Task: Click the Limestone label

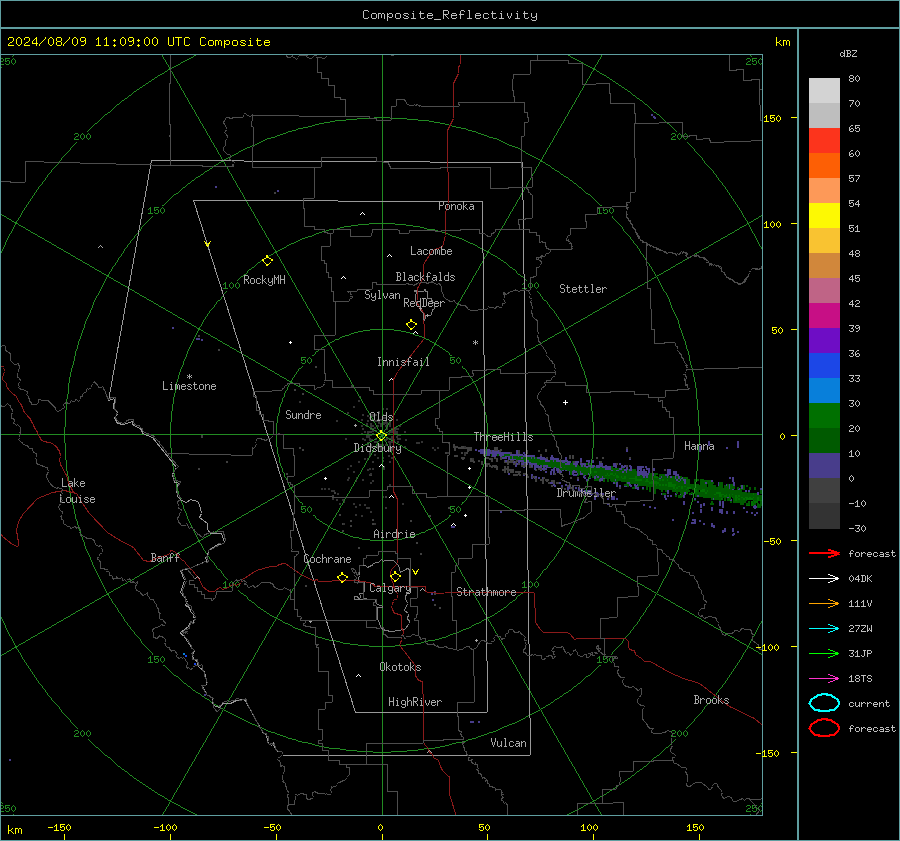Action: coord(189,386)
